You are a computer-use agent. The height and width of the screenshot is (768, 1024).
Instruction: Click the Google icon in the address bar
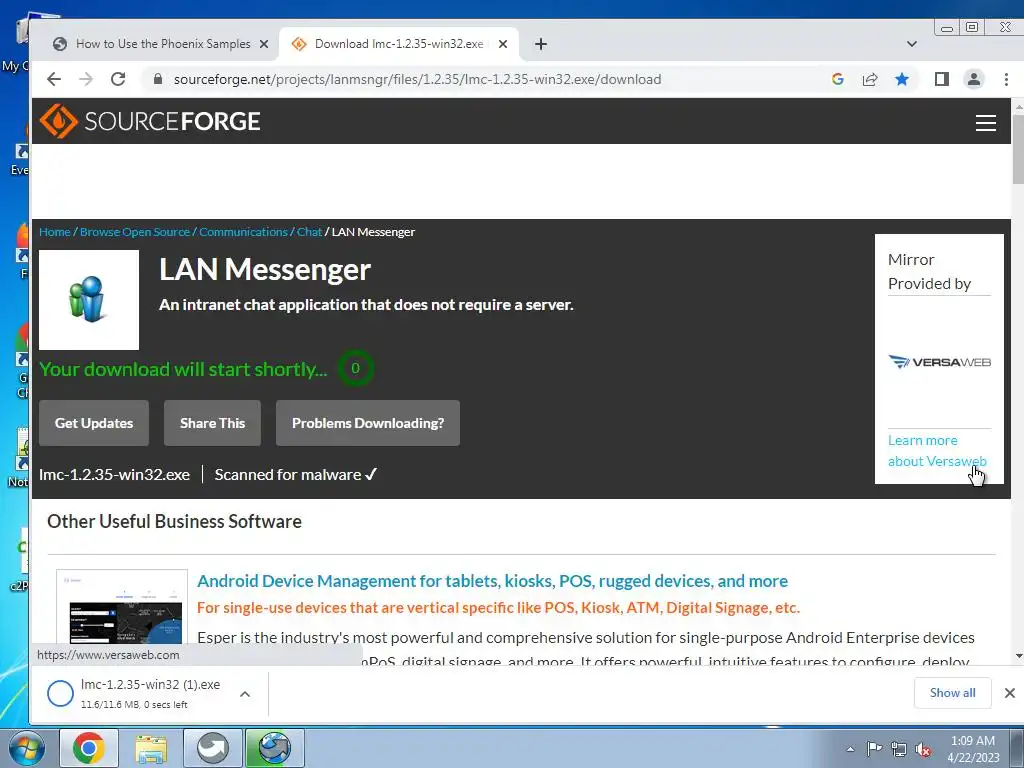(x=838, y=79)
